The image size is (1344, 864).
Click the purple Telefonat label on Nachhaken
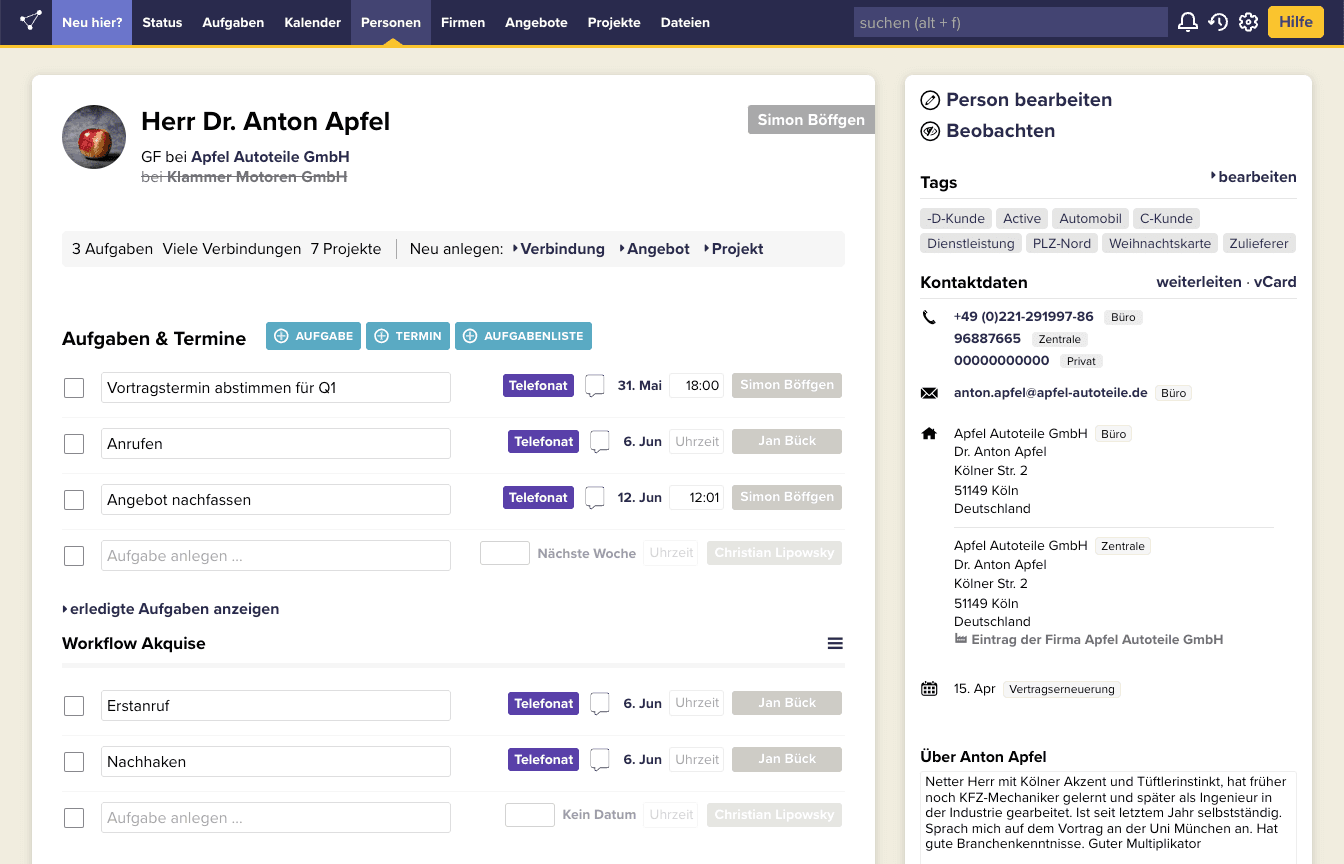543,760
